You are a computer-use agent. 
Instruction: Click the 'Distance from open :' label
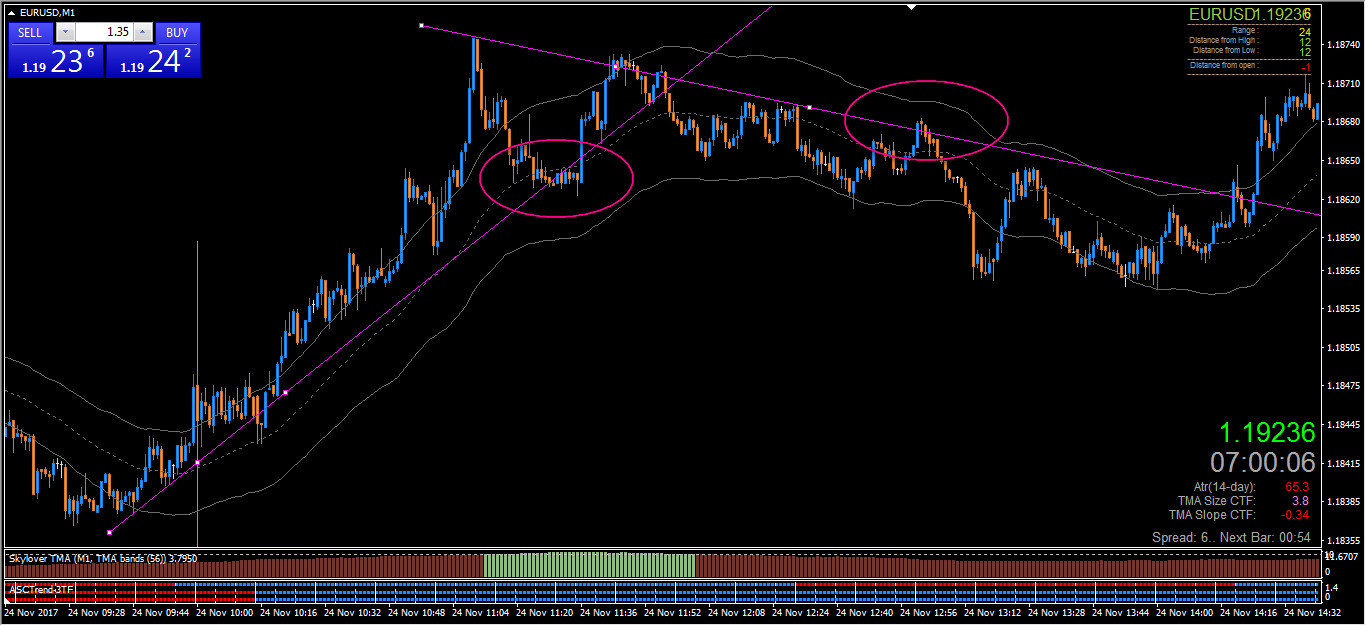coord(1224,65)
